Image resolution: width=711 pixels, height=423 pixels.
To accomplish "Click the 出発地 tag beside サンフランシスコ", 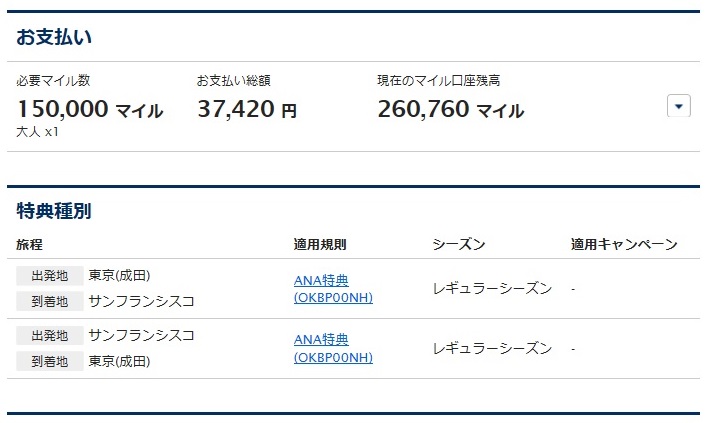I will pos(50,335).
